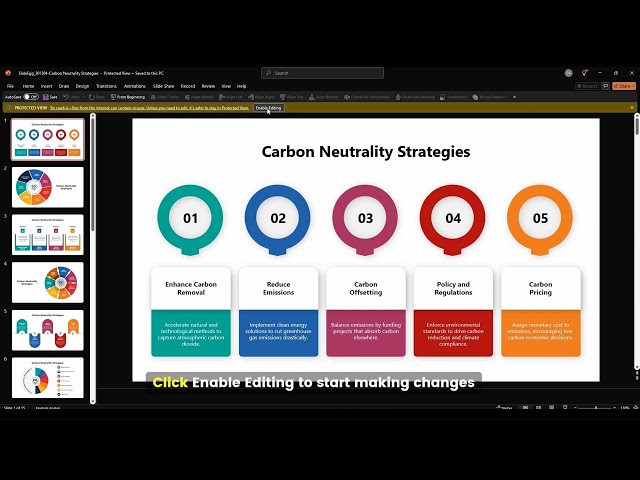Switch to the Home tab

click(28, 86)
